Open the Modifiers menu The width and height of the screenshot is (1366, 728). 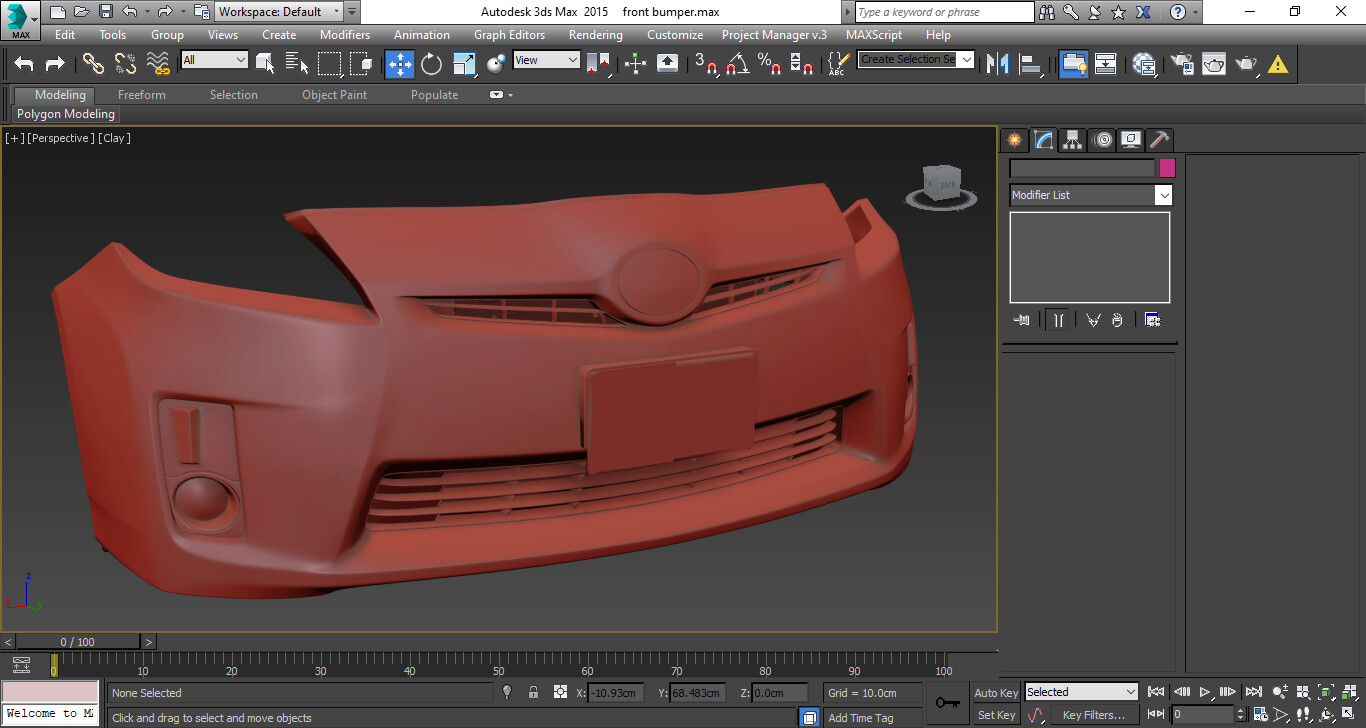click(x=344, y=35)
